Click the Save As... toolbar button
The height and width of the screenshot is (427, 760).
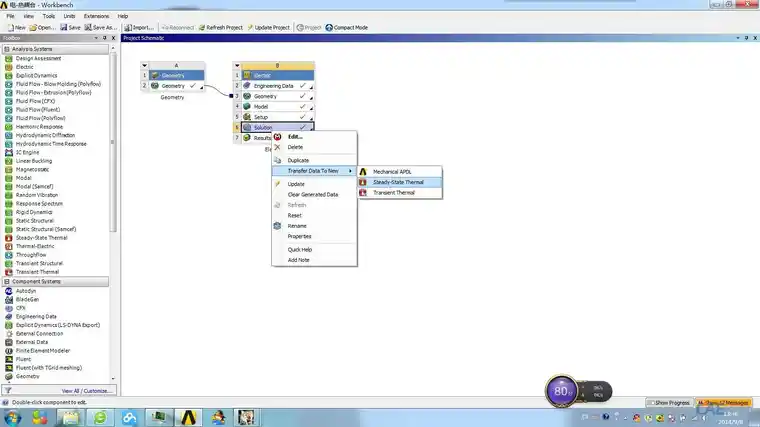coord(101,28)
